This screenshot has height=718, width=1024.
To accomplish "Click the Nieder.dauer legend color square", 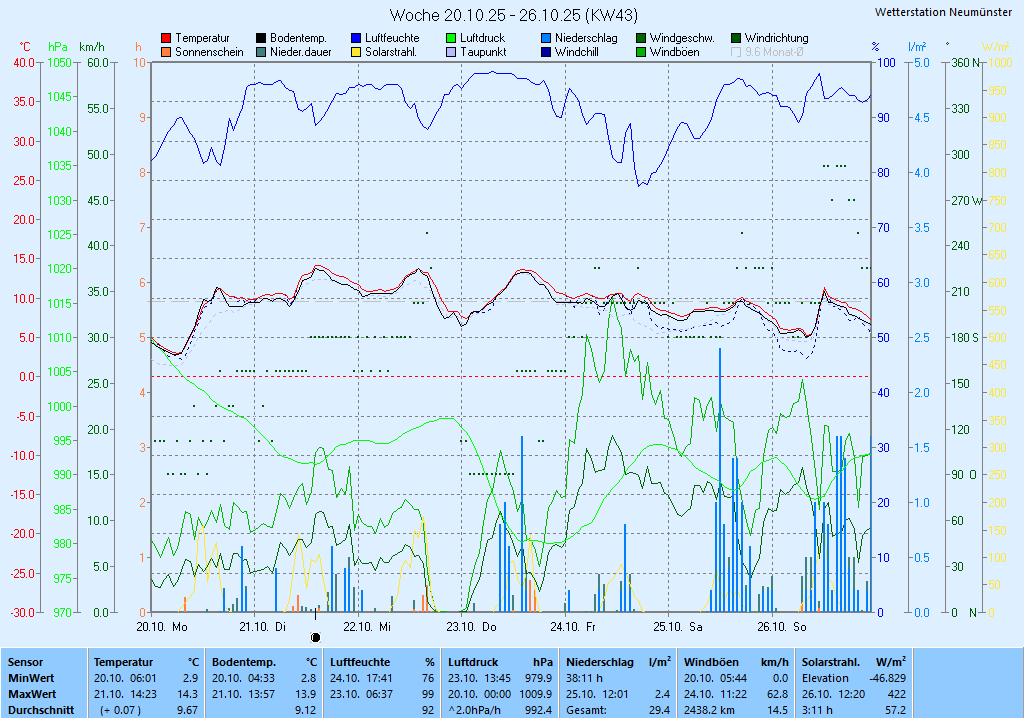I will [261, 52].
